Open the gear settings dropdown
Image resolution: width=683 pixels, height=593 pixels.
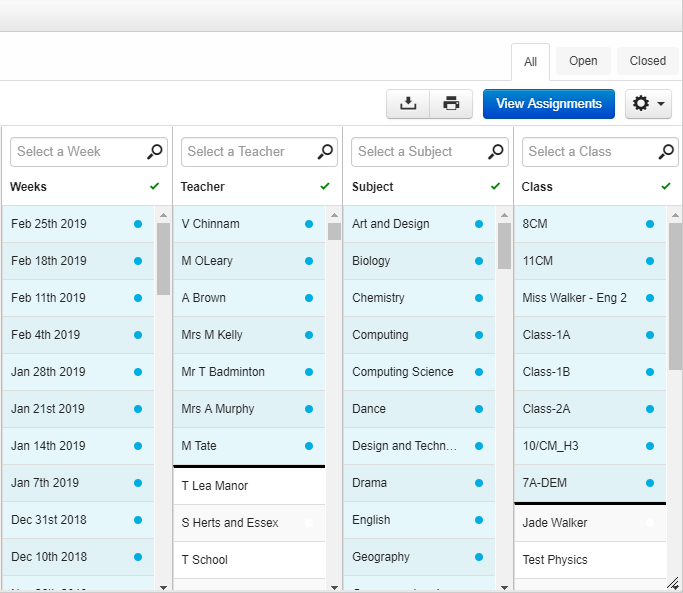(x=648, y=104)
